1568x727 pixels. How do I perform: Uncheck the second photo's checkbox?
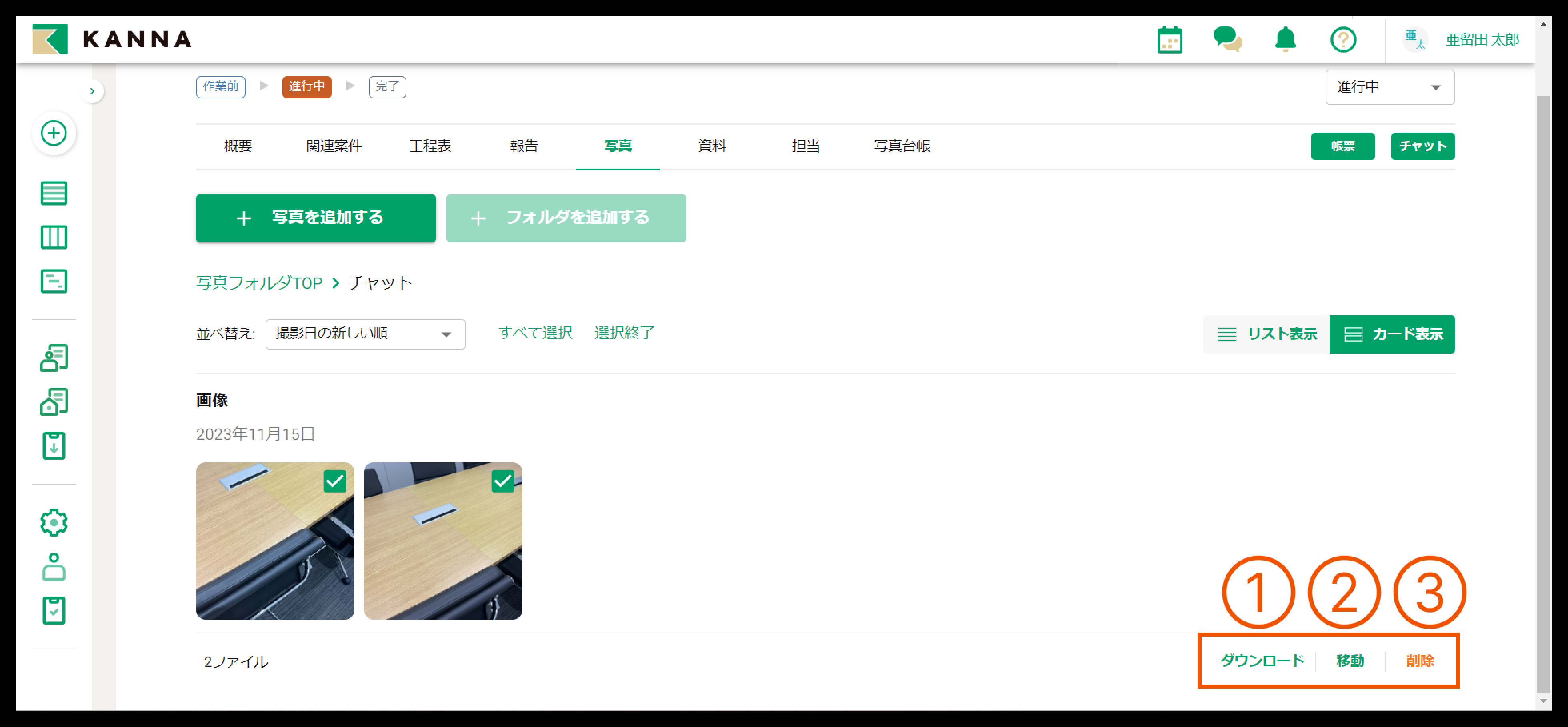point(503,481)
